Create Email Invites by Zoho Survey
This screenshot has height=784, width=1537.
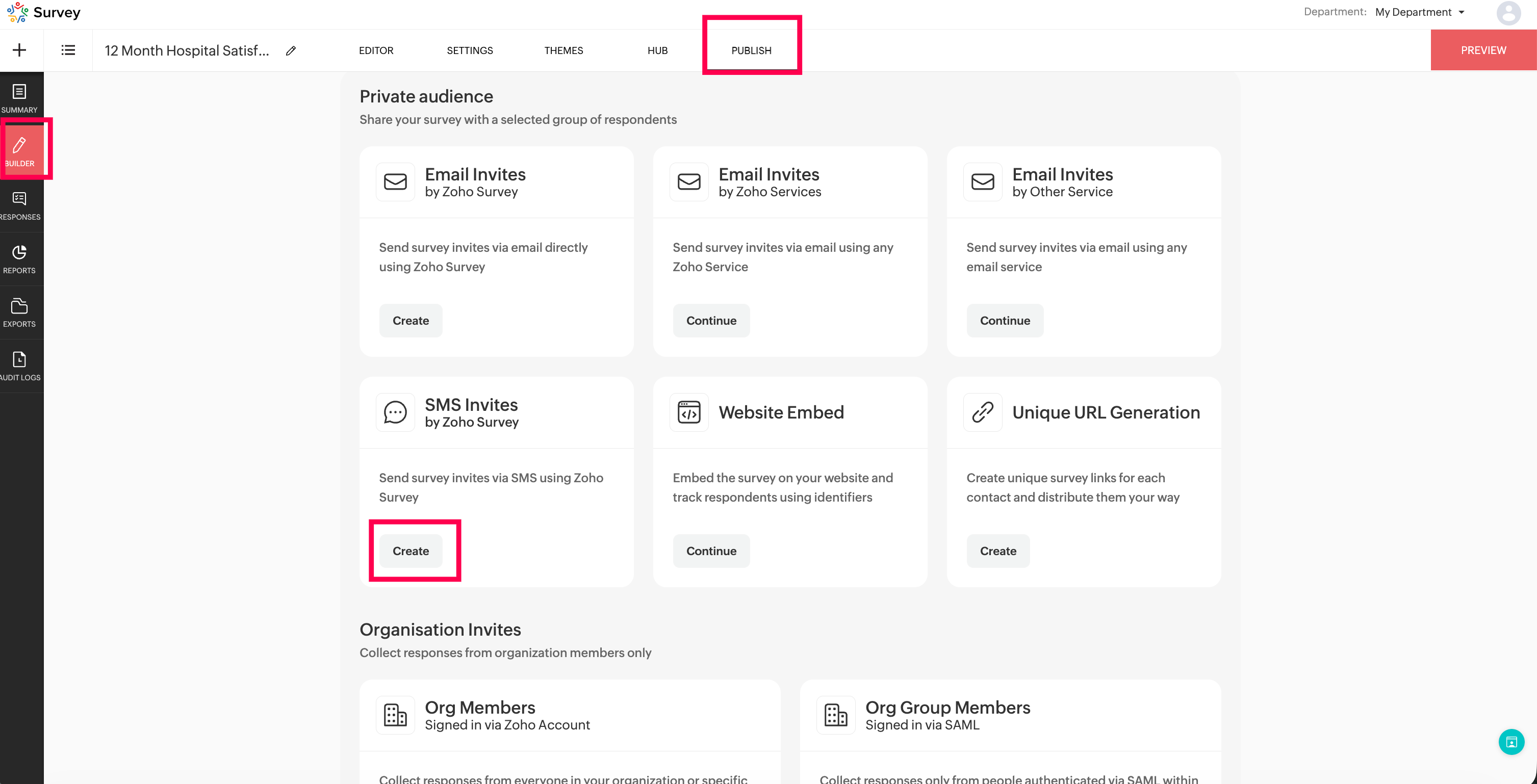coord(411,321)
